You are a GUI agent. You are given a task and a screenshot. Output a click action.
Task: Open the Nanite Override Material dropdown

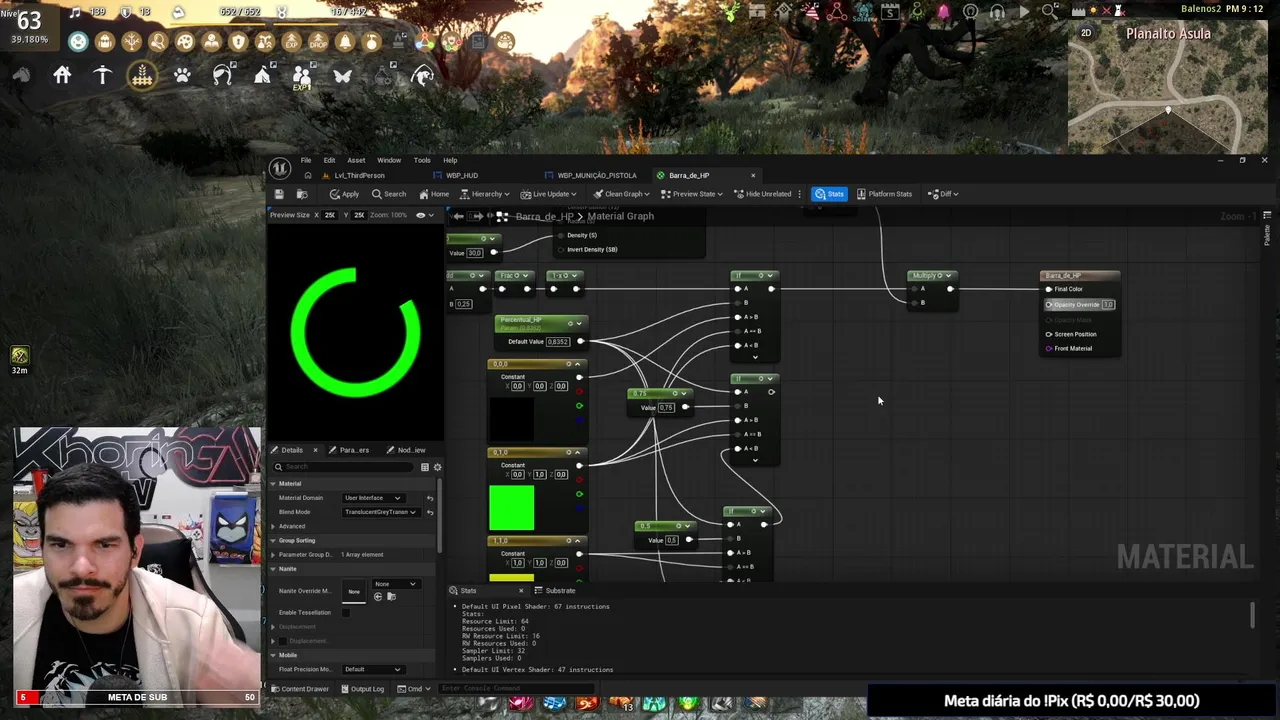395,584
